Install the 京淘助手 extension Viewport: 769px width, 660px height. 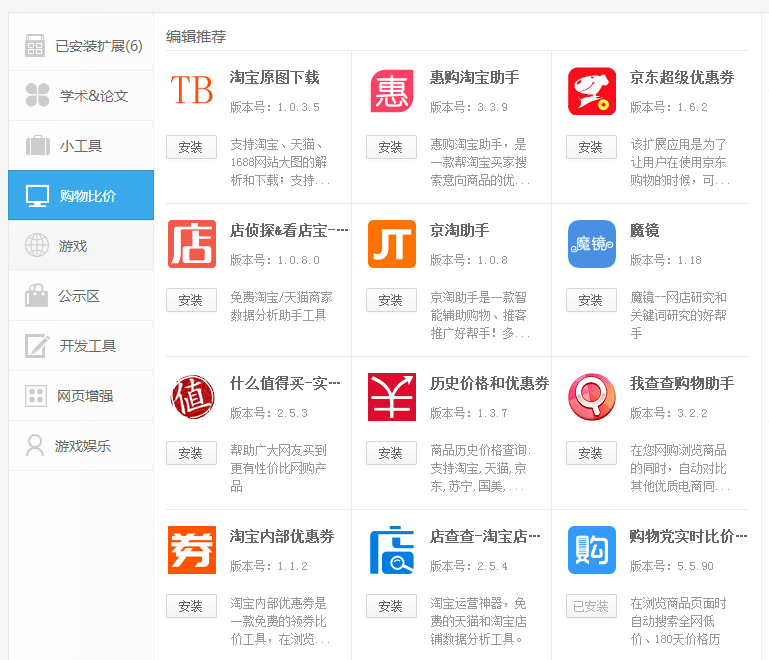(x=391, y=300)
